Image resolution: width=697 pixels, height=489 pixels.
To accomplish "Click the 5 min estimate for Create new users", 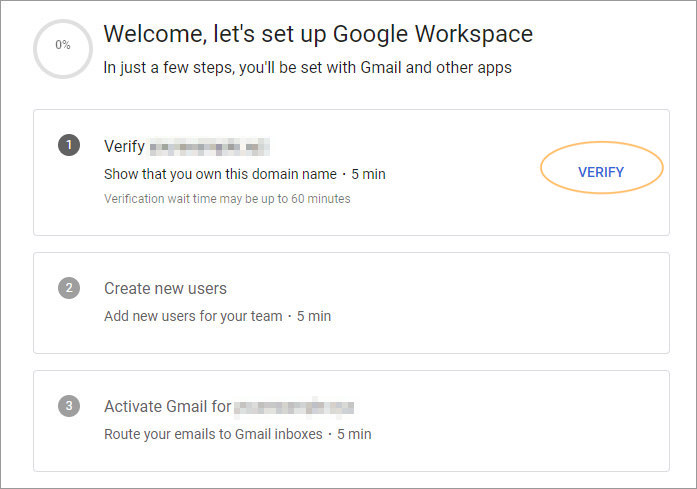I will point(314,316).
